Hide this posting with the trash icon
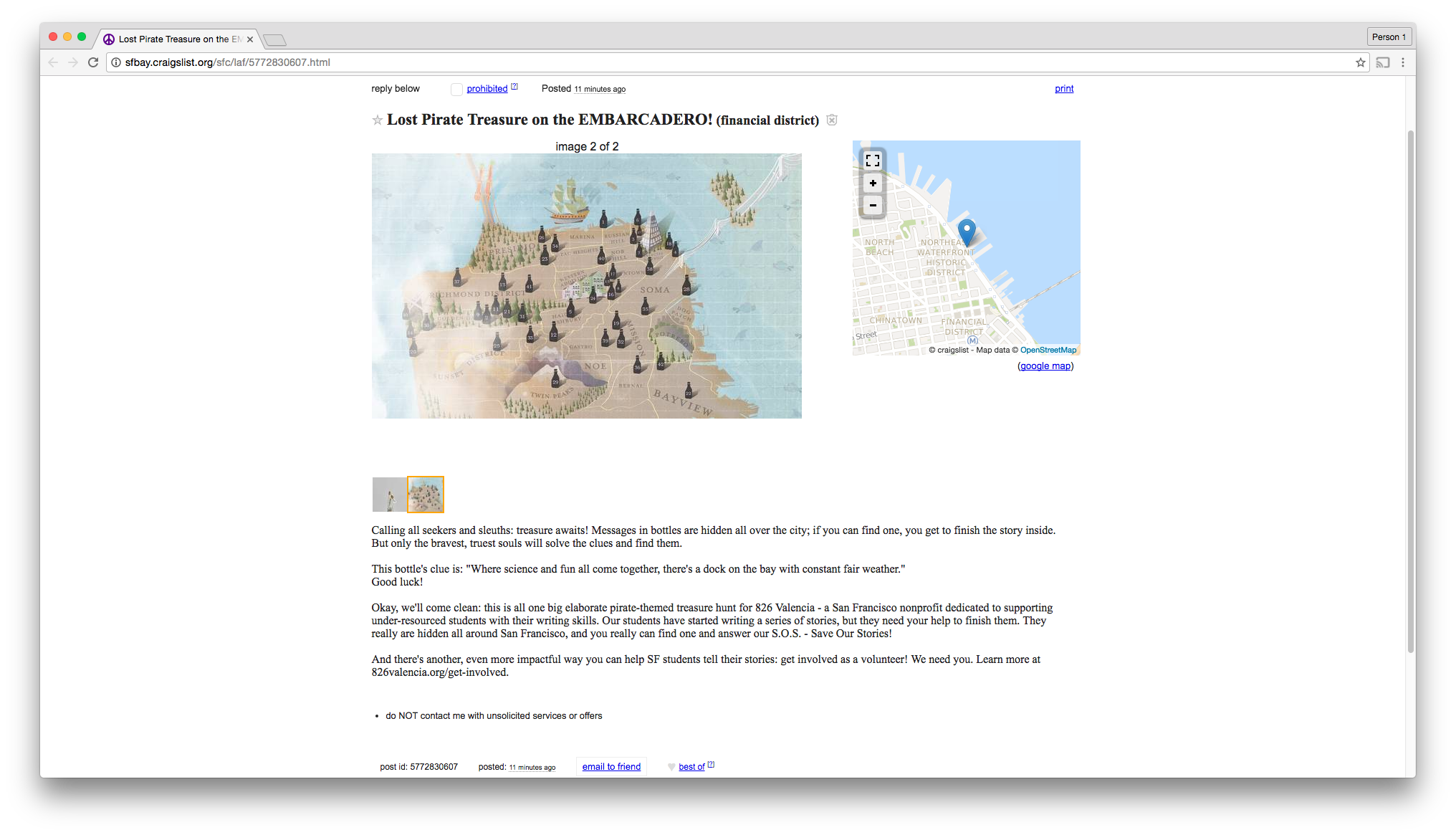The image size is (1456, 835). click(832, 120)
